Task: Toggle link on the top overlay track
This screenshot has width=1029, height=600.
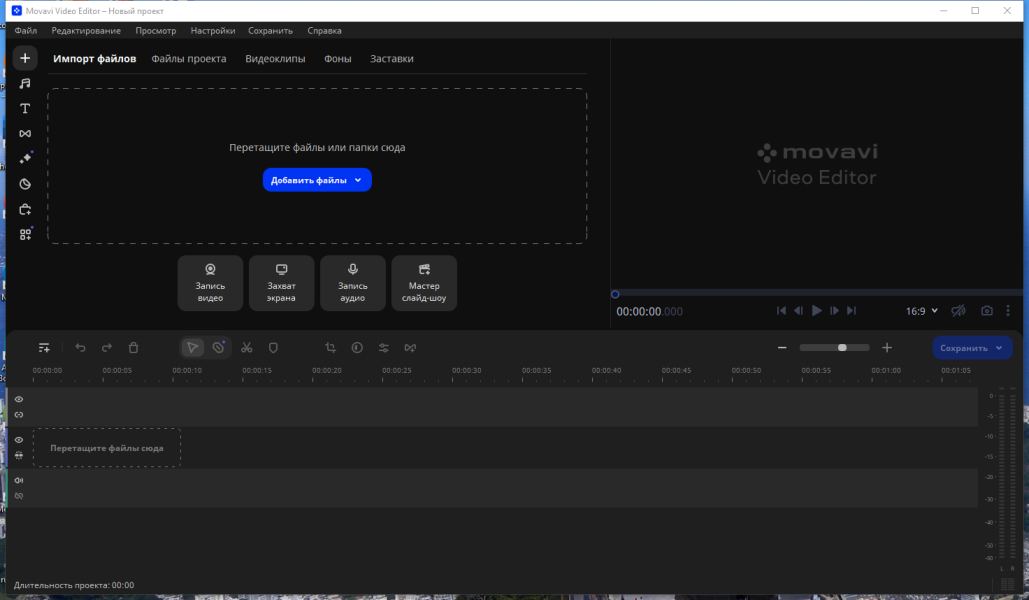Action: coord(19,415)
